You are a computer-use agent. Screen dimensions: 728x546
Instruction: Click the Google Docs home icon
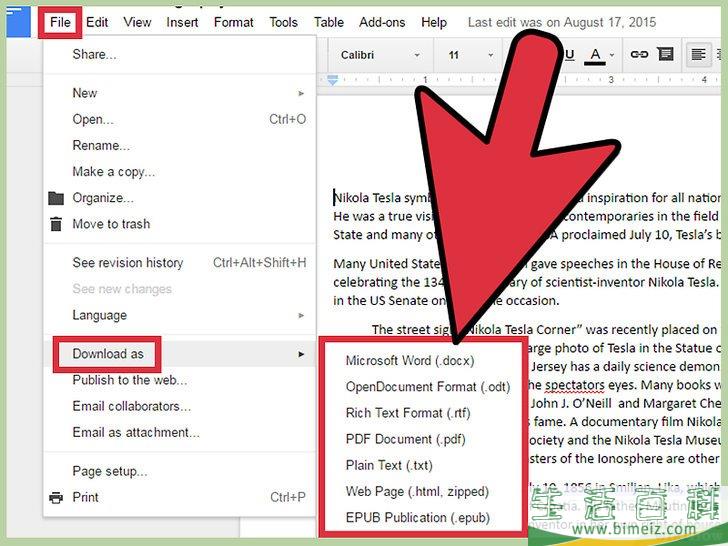[18, 21]
